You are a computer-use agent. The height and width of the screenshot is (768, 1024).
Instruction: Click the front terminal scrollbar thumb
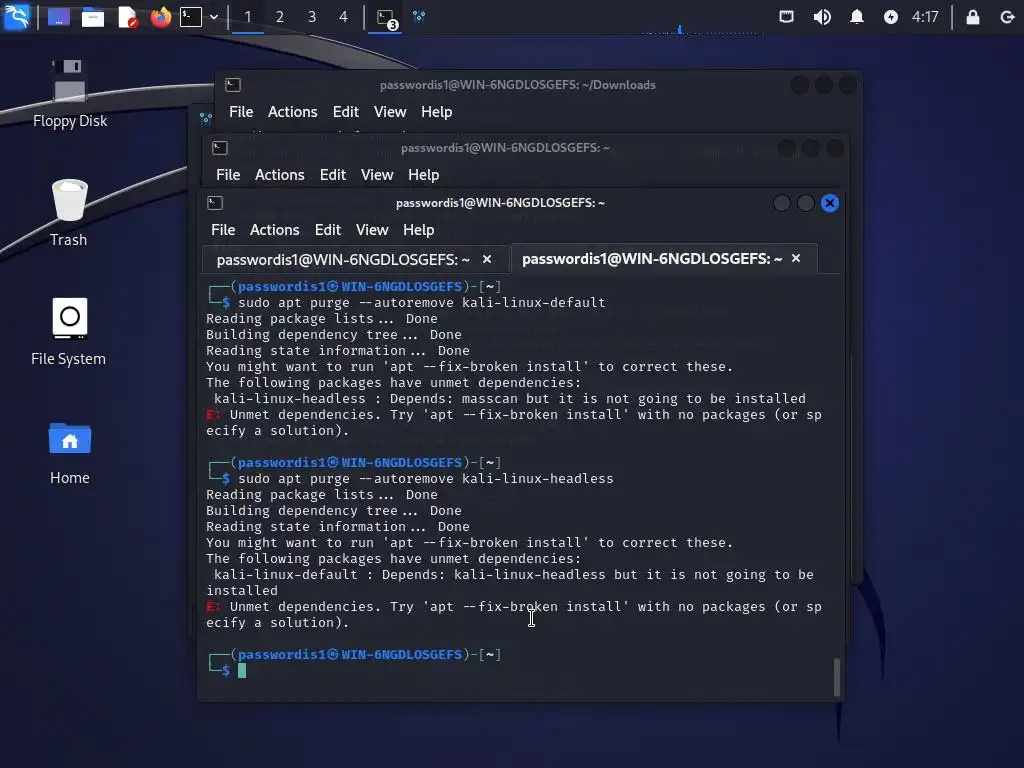click(x=837, y=677)
